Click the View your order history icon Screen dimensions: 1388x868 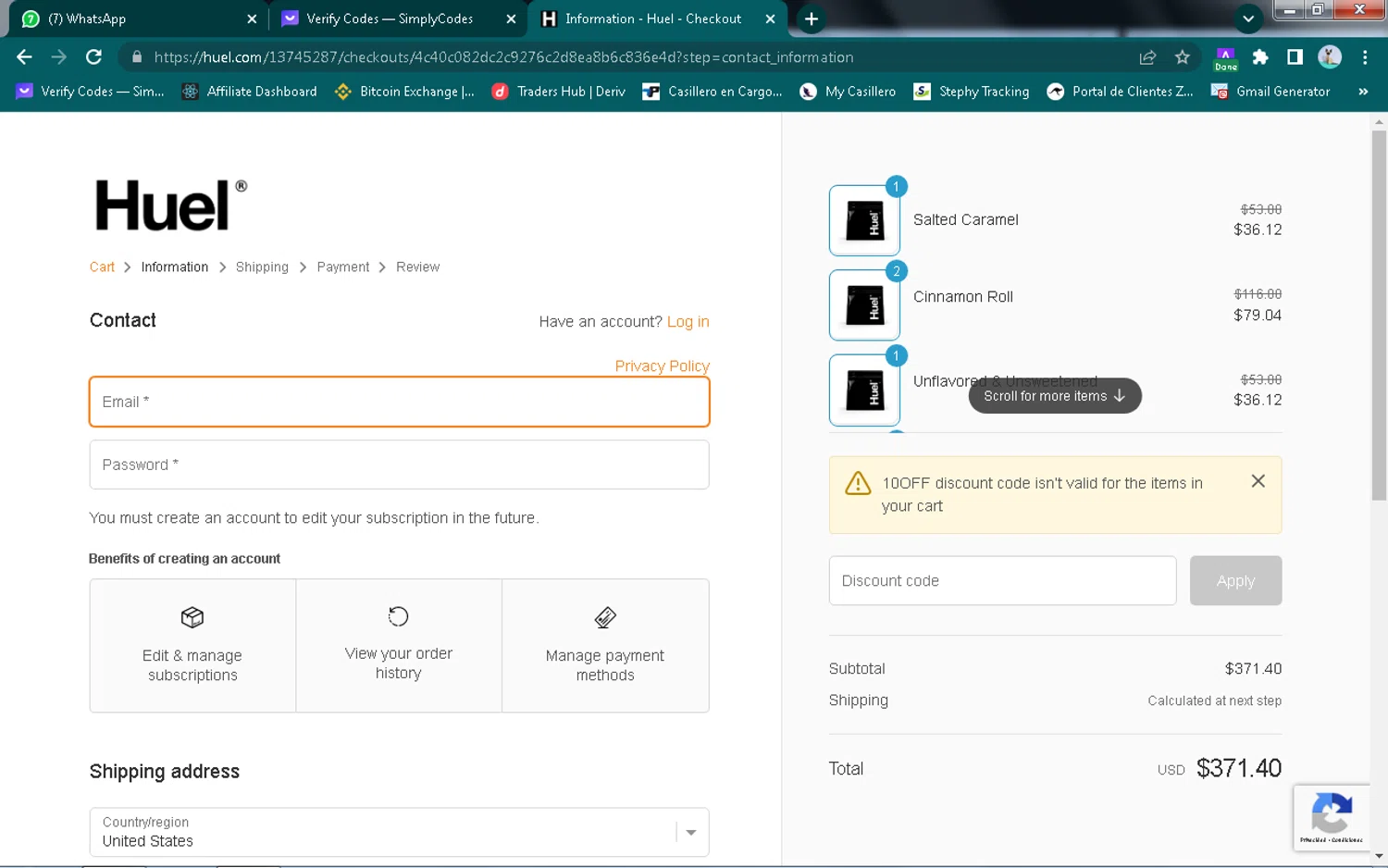[398, 616]
